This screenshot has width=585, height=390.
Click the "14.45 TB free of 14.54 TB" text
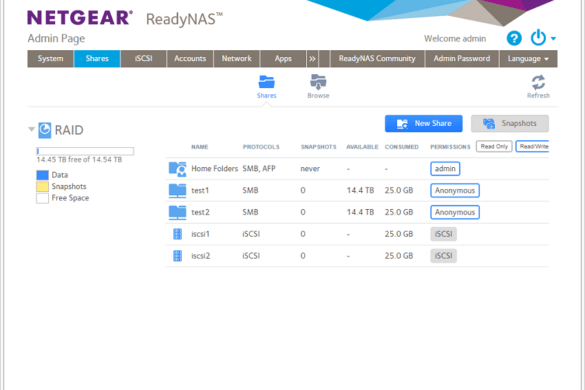(79, 160)
